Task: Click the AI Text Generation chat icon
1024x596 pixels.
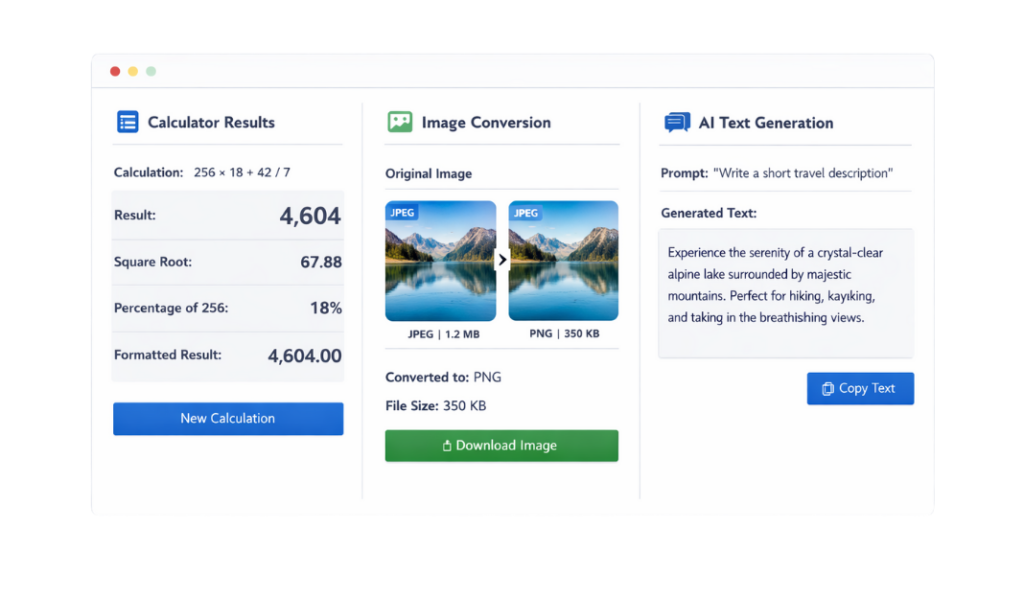Action: point(677,123)
